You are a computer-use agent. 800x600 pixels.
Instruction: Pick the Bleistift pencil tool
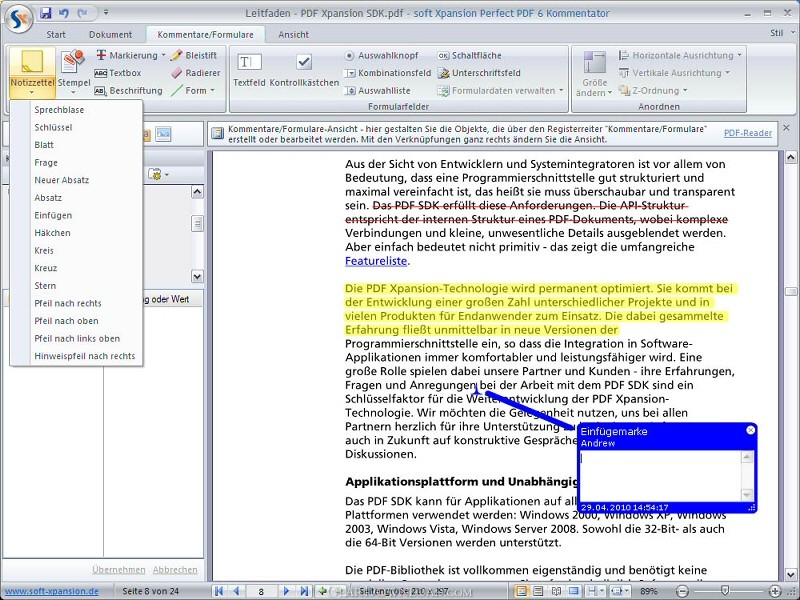pyautogui.click(x=194, y=55)
